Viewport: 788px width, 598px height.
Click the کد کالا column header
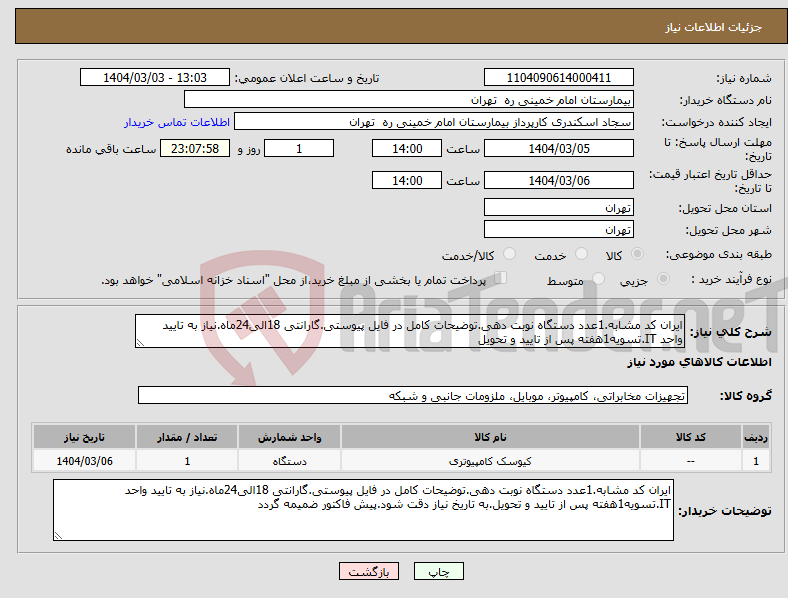[691, 437]
